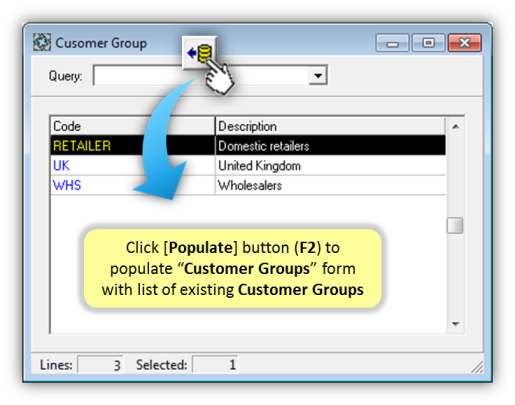
Task: Click the Wholesalers description cell
Action: point(331,185)
